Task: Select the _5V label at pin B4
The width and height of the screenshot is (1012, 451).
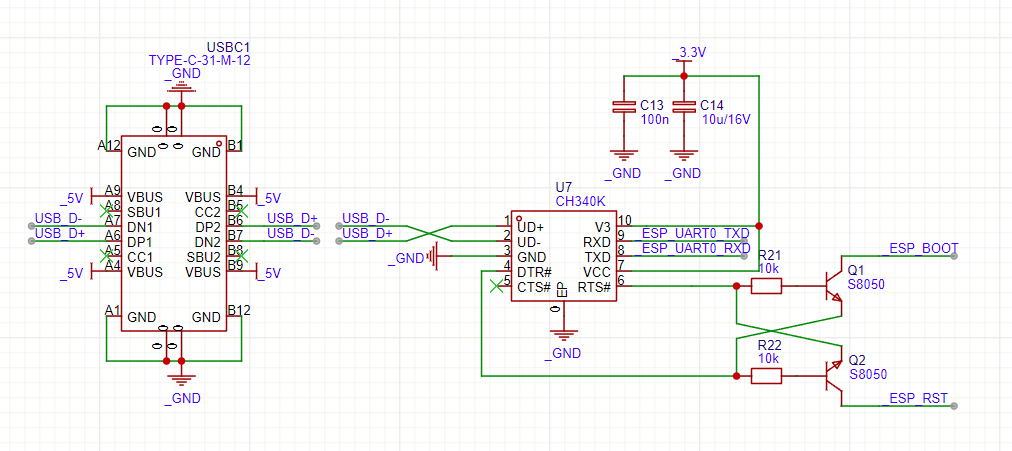Action: (269, 198)
